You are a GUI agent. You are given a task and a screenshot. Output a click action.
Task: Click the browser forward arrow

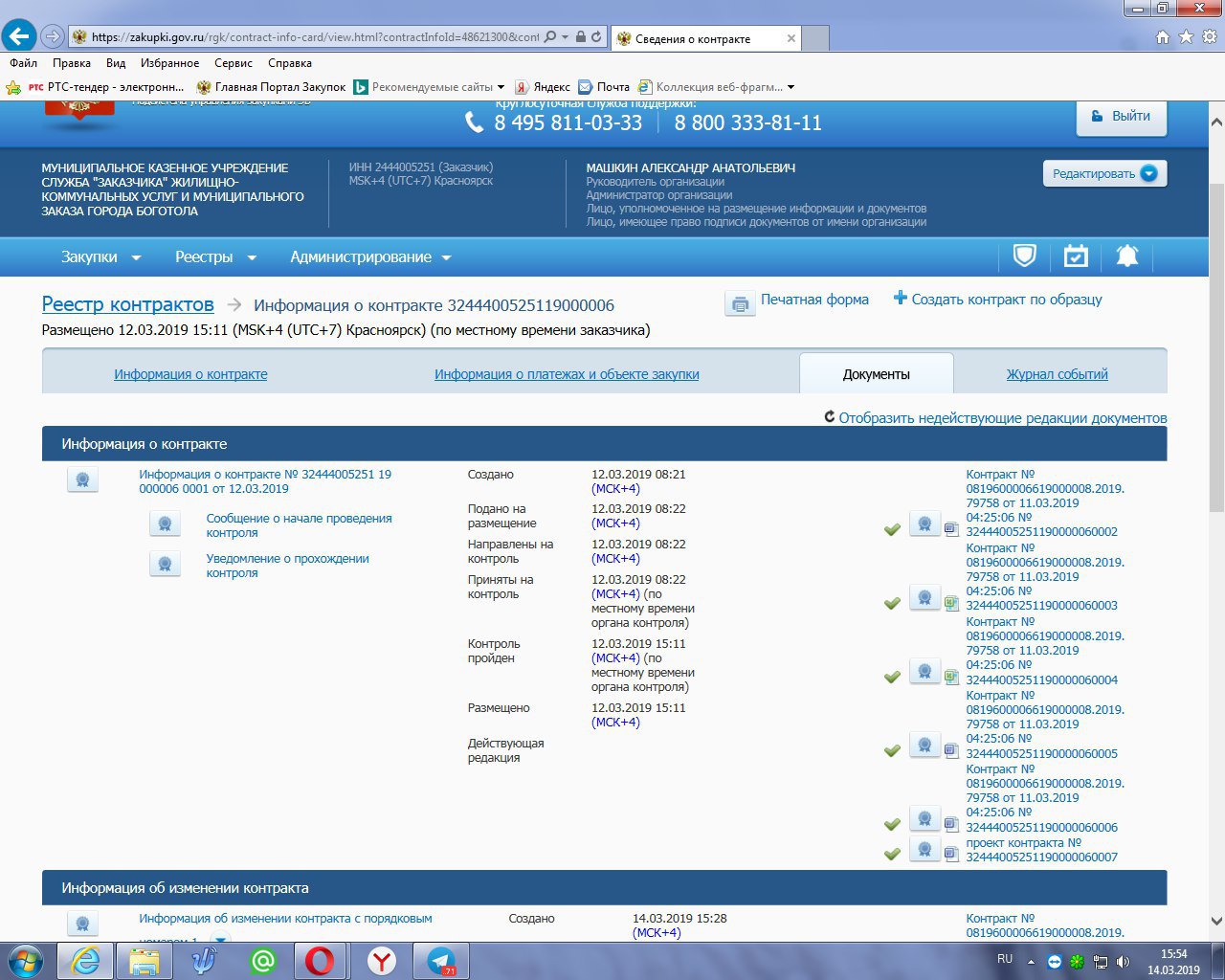tap(53, 37)
